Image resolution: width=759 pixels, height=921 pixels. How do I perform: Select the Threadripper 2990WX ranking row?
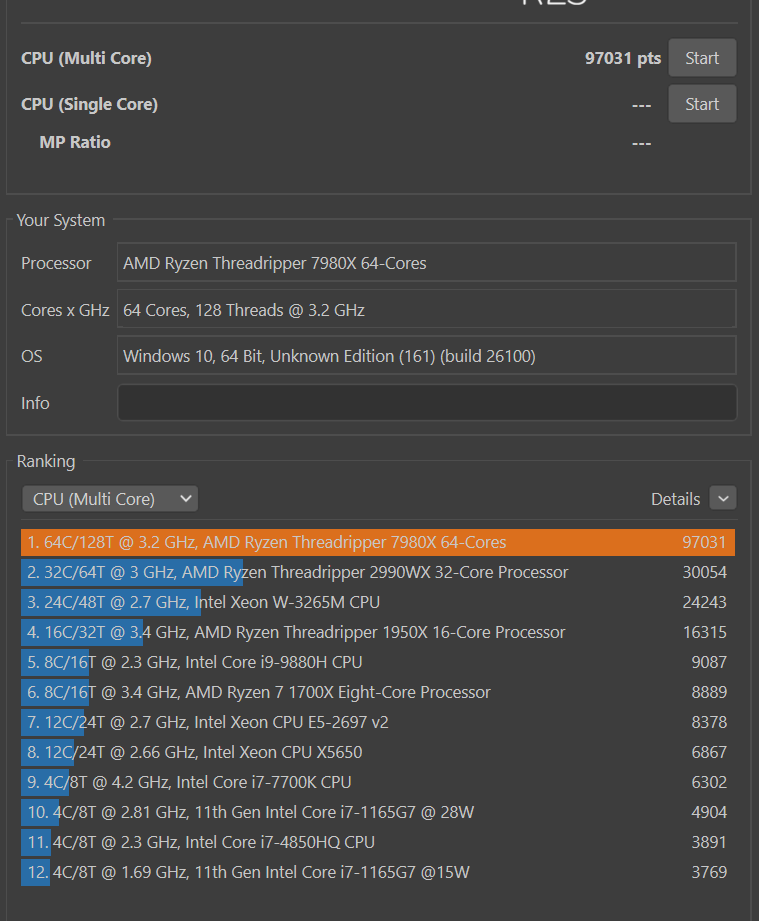(377, 572)
